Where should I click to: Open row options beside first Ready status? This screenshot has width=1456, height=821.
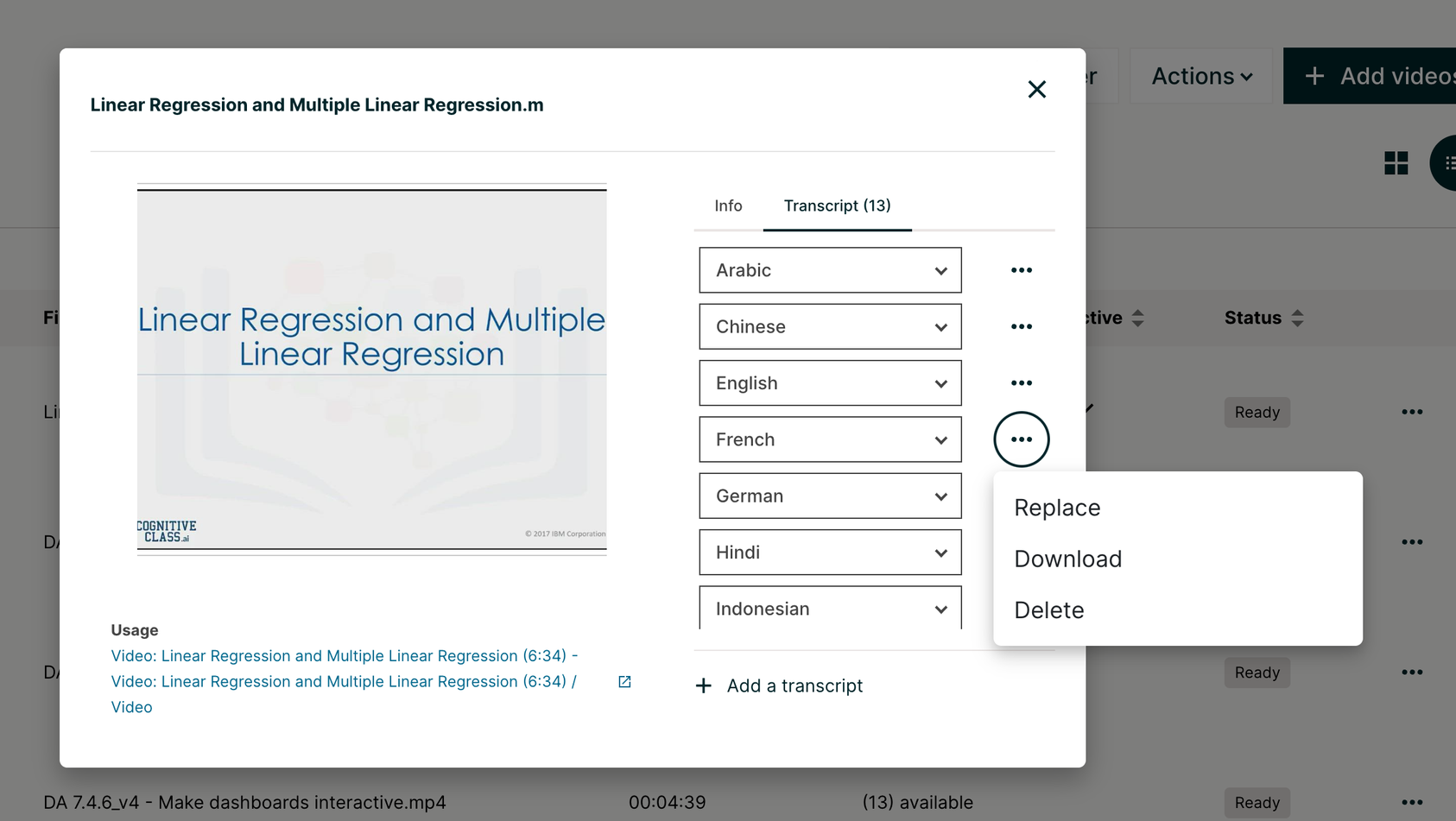(1412, 412)
